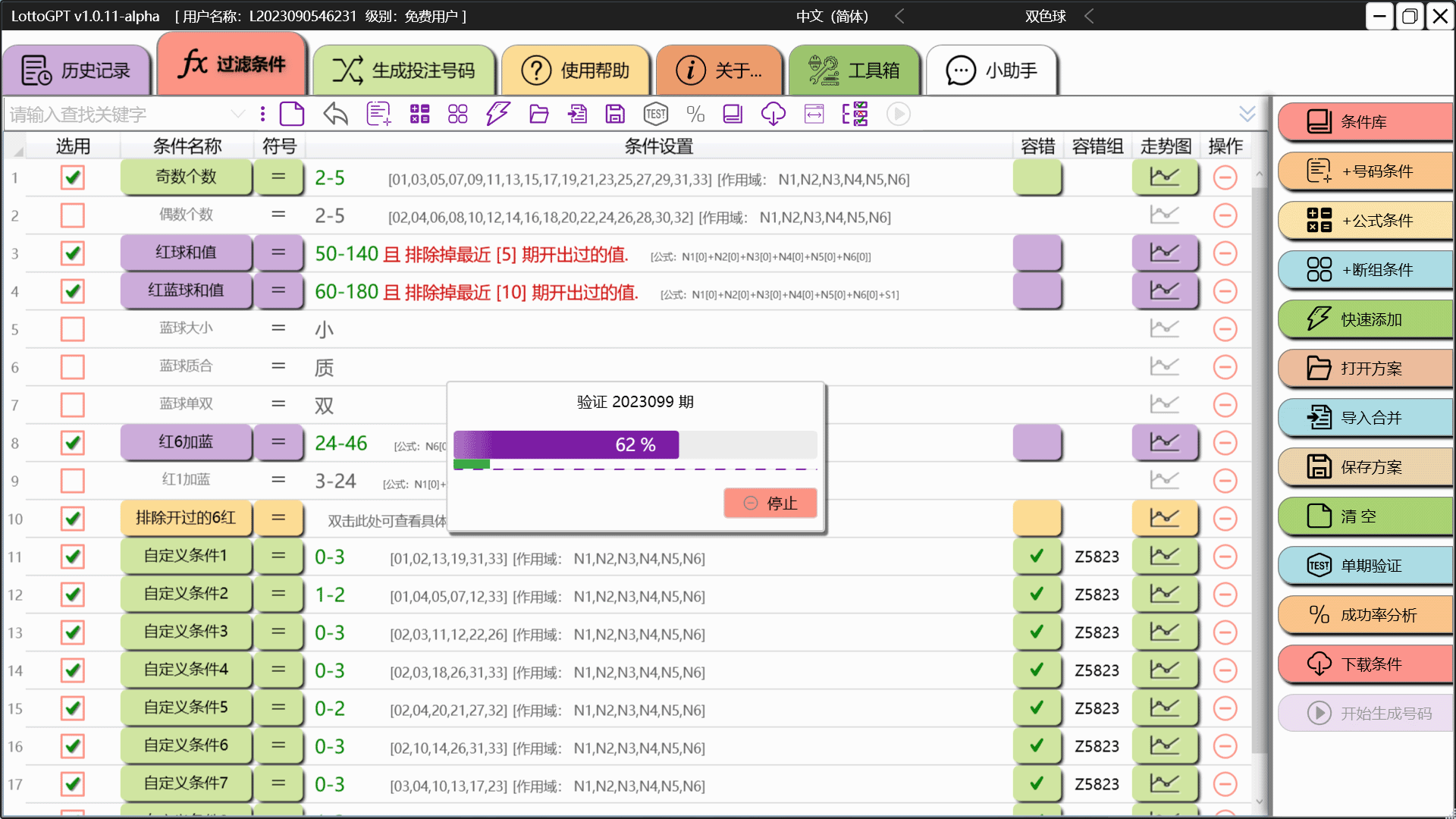Open the 双色球 lottery type selector arrow
Image resolution: width=1456 pixels, height=819 pixels.
(x=1089, y=16)
